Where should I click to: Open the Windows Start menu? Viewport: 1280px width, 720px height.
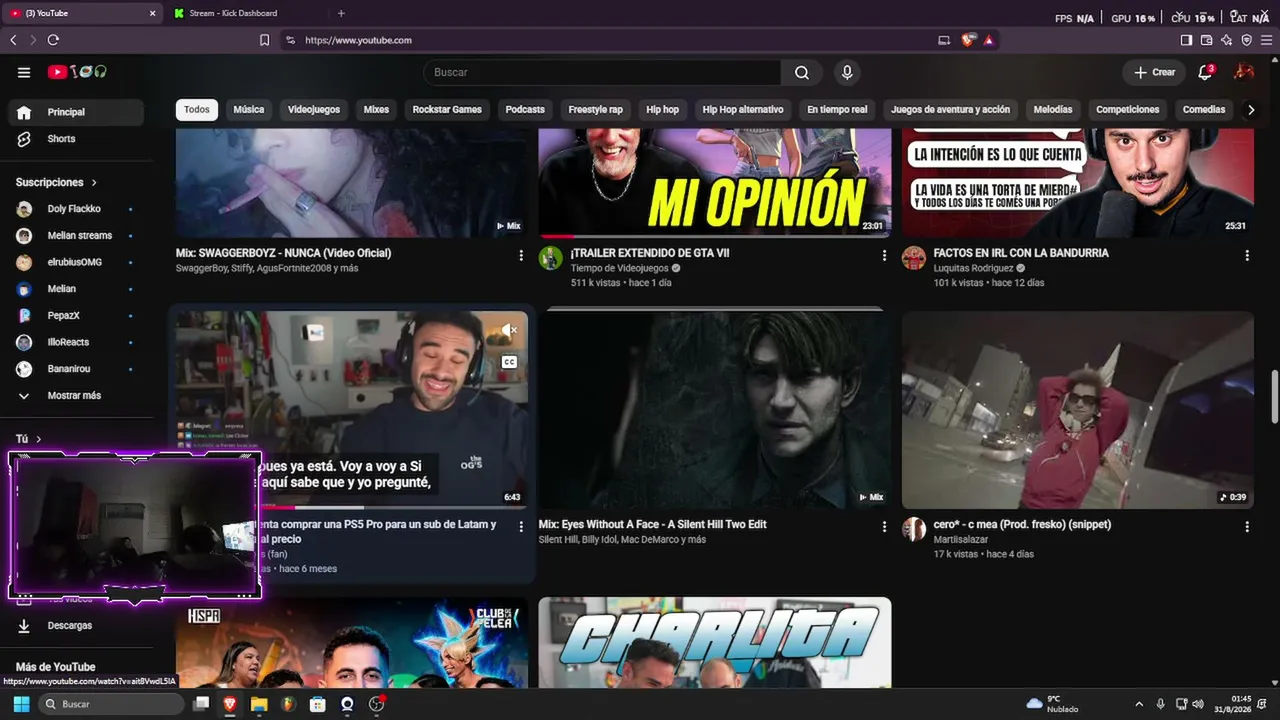click(21, 704)
